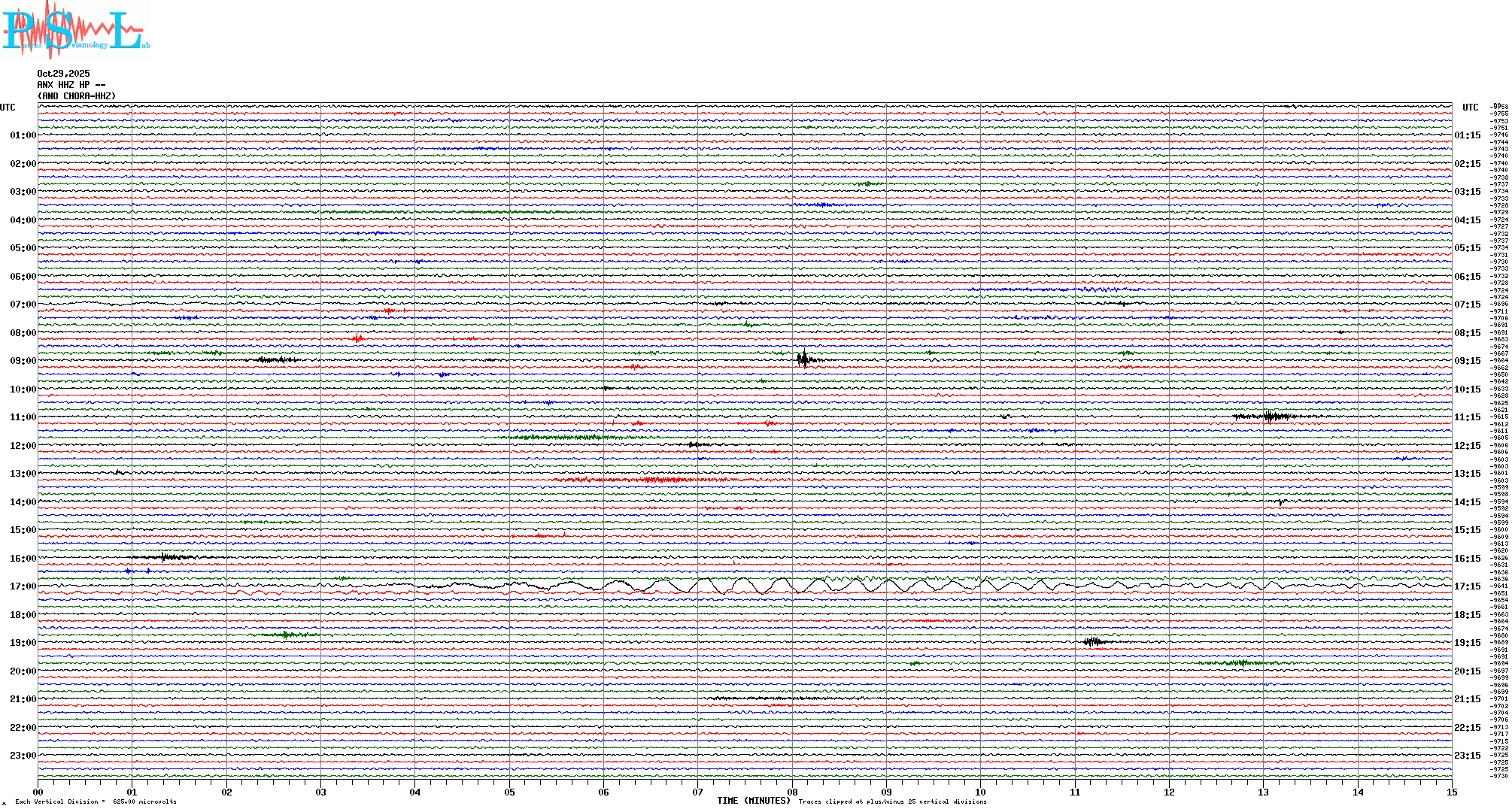
Task: Click the right UTC axis label
Action: click(x=1470, y=108)
